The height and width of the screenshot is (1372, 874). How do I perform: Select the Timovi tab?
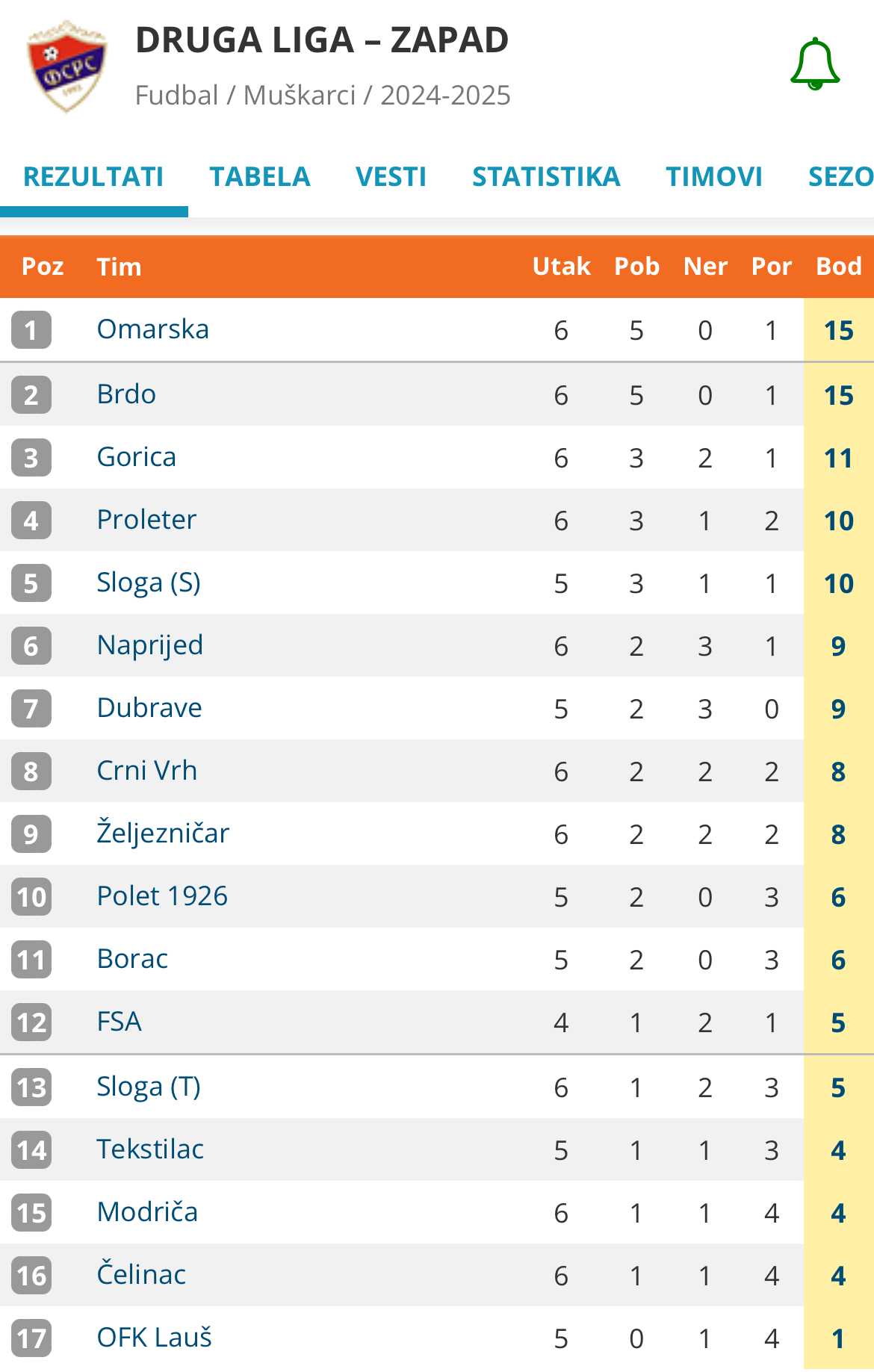[x=714, y=177]
